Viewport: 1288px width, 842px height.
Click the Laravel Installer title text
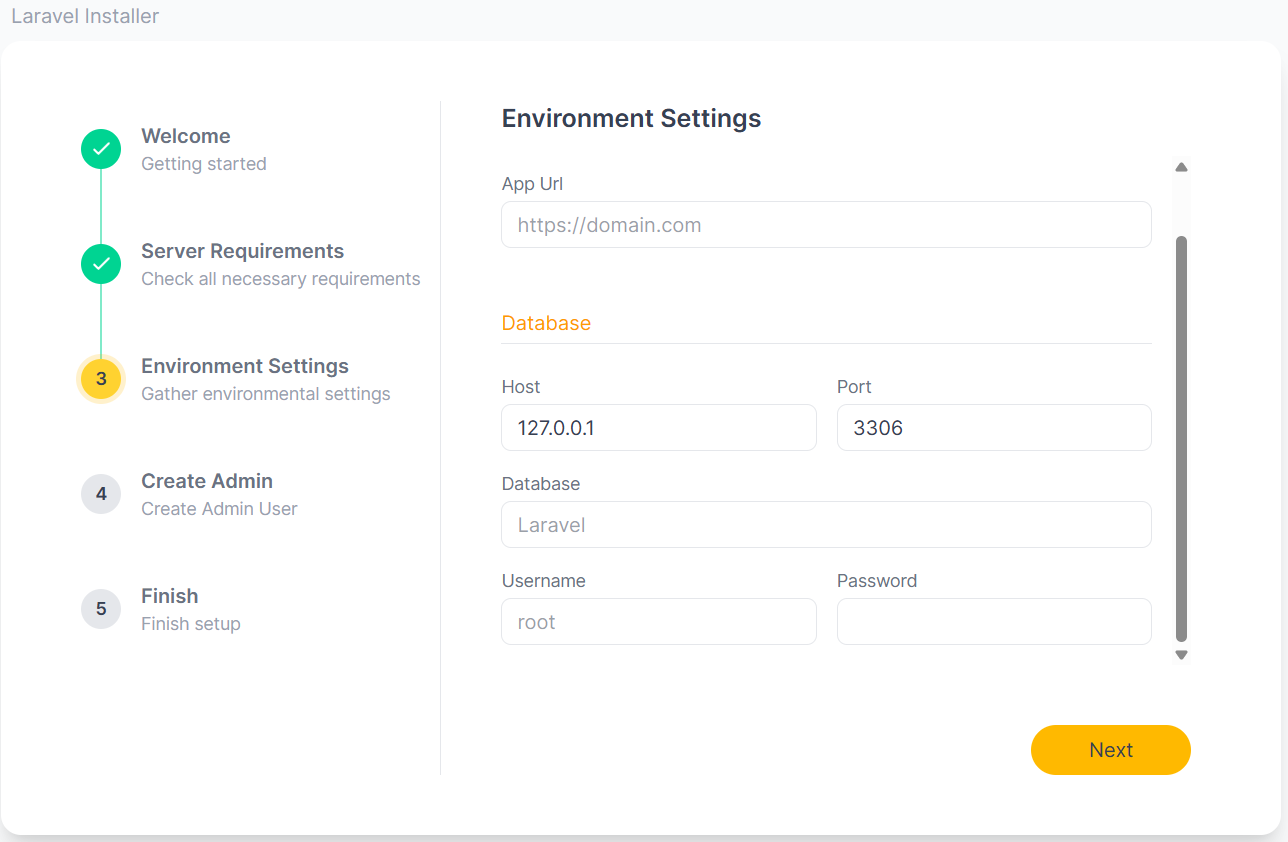[x=85, y=17]
